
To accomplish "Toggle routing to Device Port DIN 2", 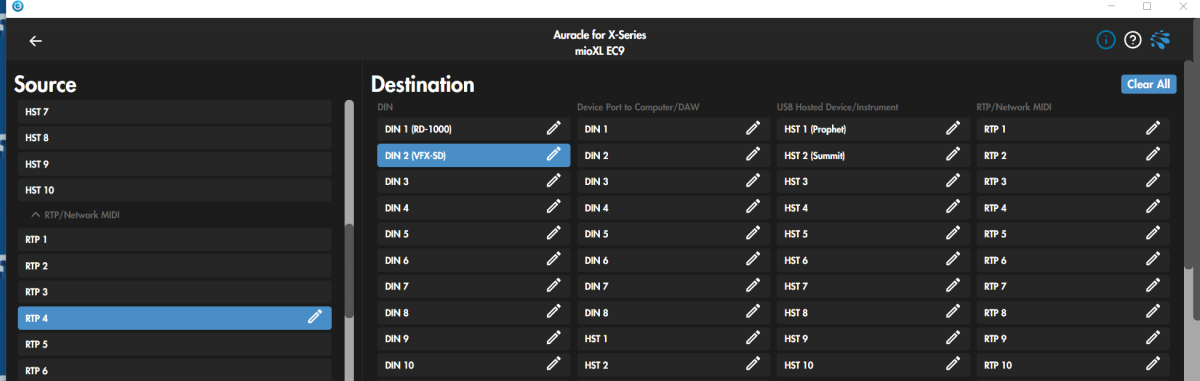I will [673, 155].
